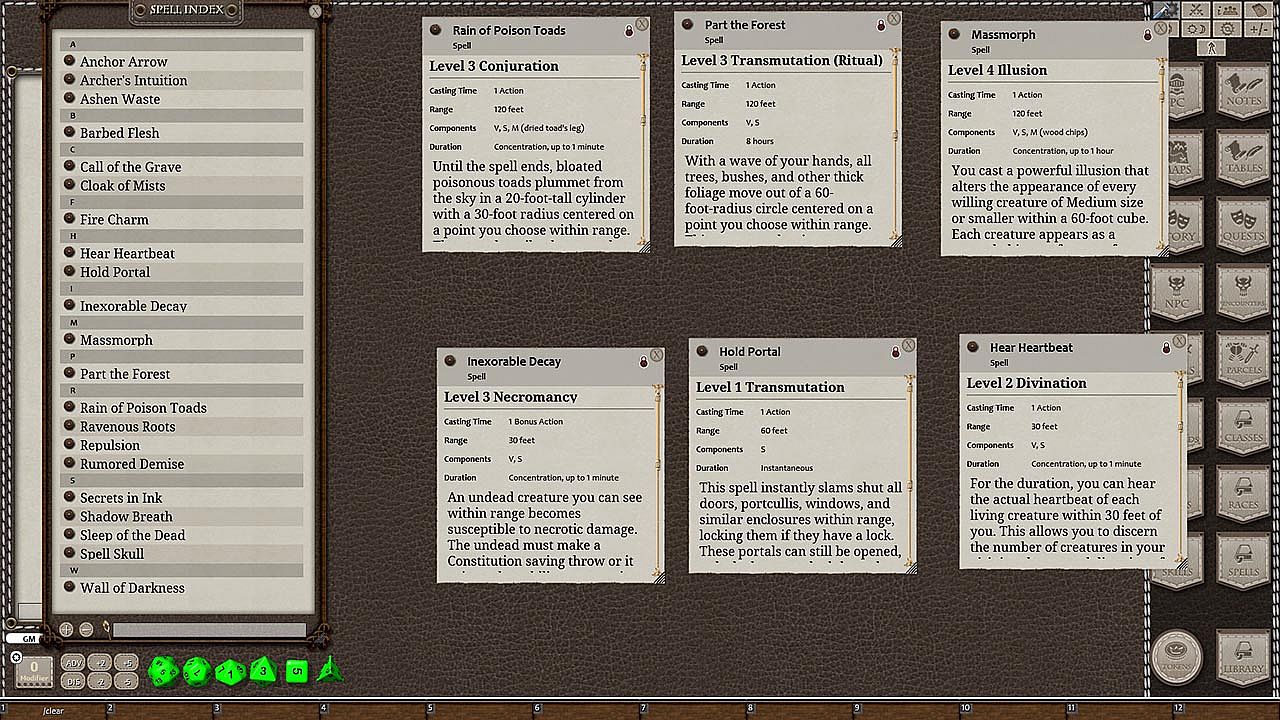Select Shadow Breath in spell index
The height and width of the screenshot is (720, 1280).
point(126,517)
